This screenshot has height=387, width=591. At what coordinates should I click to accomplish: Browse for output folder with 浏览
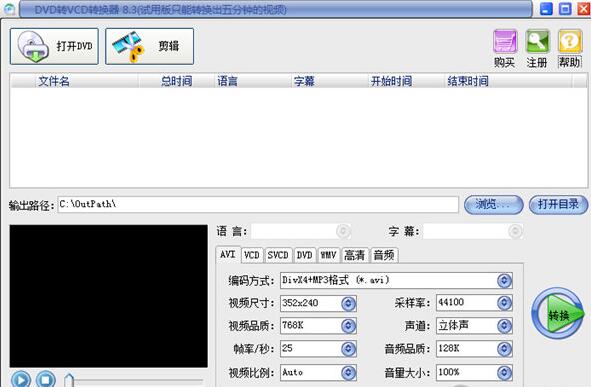click(493, 205)
